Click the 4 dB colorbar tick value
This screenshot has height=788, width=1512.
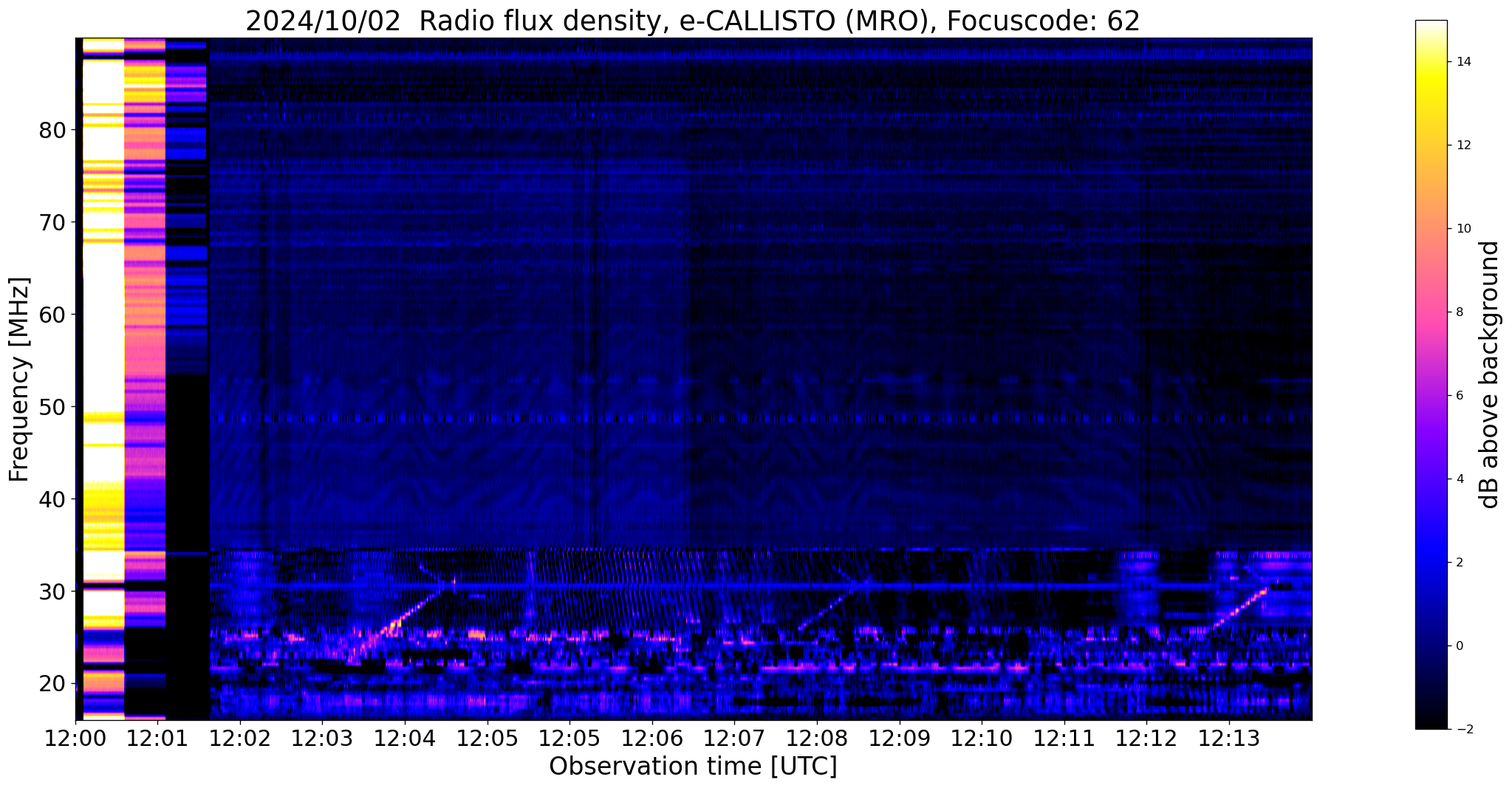1460,479
